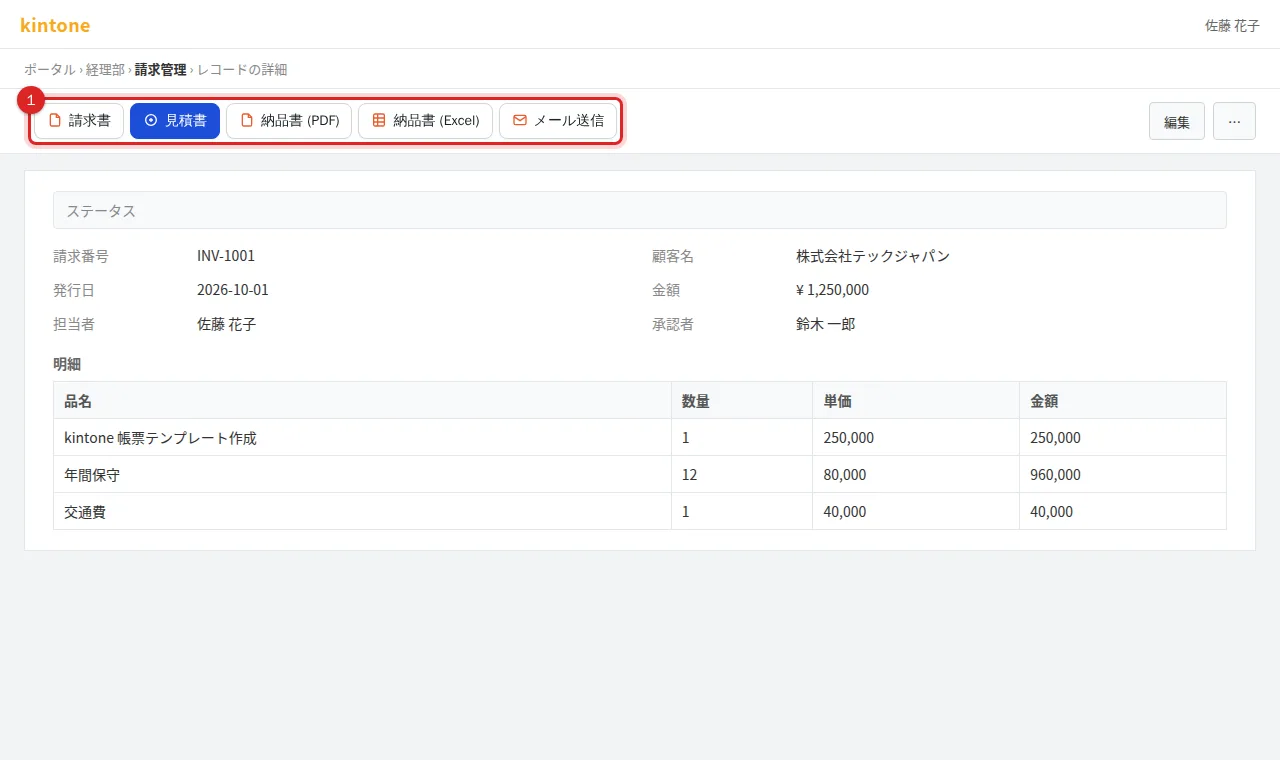Click the 明細 section heading
1280x760 pixels.
[67, 364]
